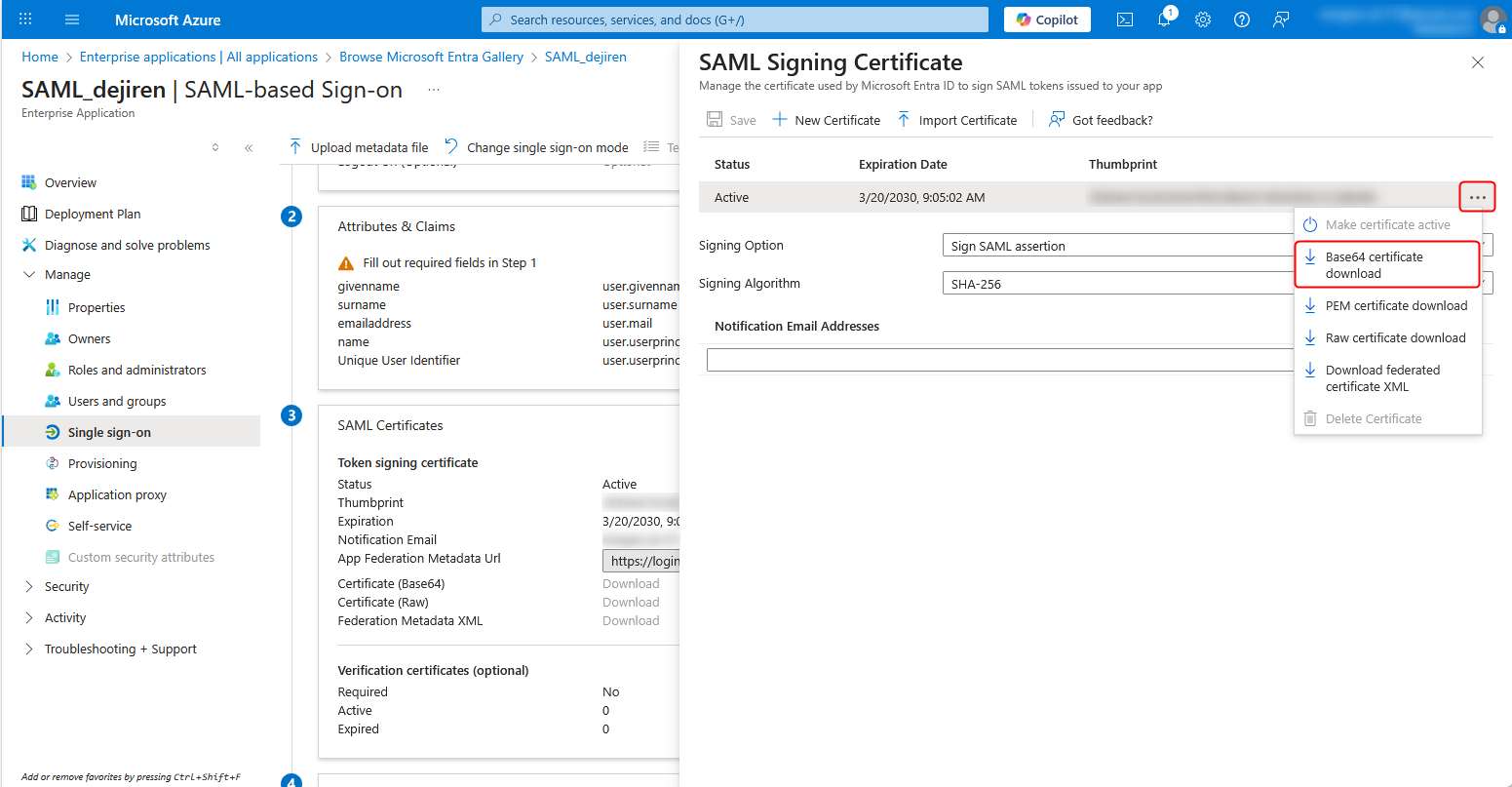Click the Expiration Date column header
This screenshot has width=1512, height=787.
[x=903, y=164]
